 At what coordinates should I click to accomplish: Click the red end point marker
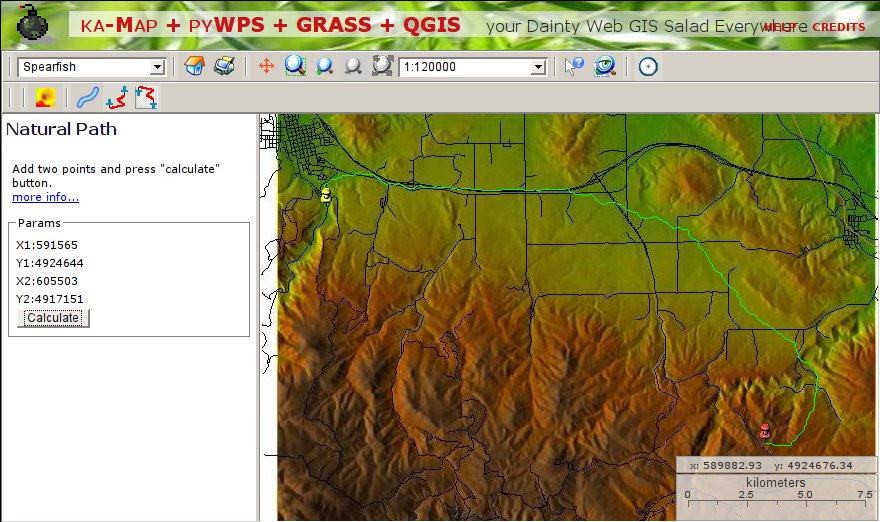tap(764, 431)
